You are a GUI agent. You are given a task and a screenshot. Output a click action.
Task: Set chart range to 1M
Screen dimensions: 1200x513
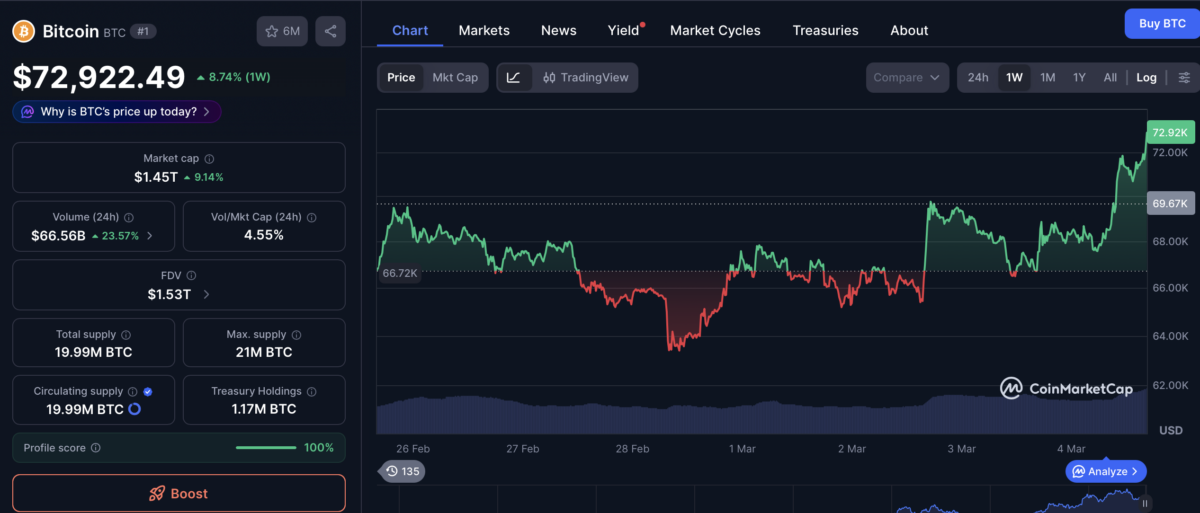click(x=1047, y=77)
